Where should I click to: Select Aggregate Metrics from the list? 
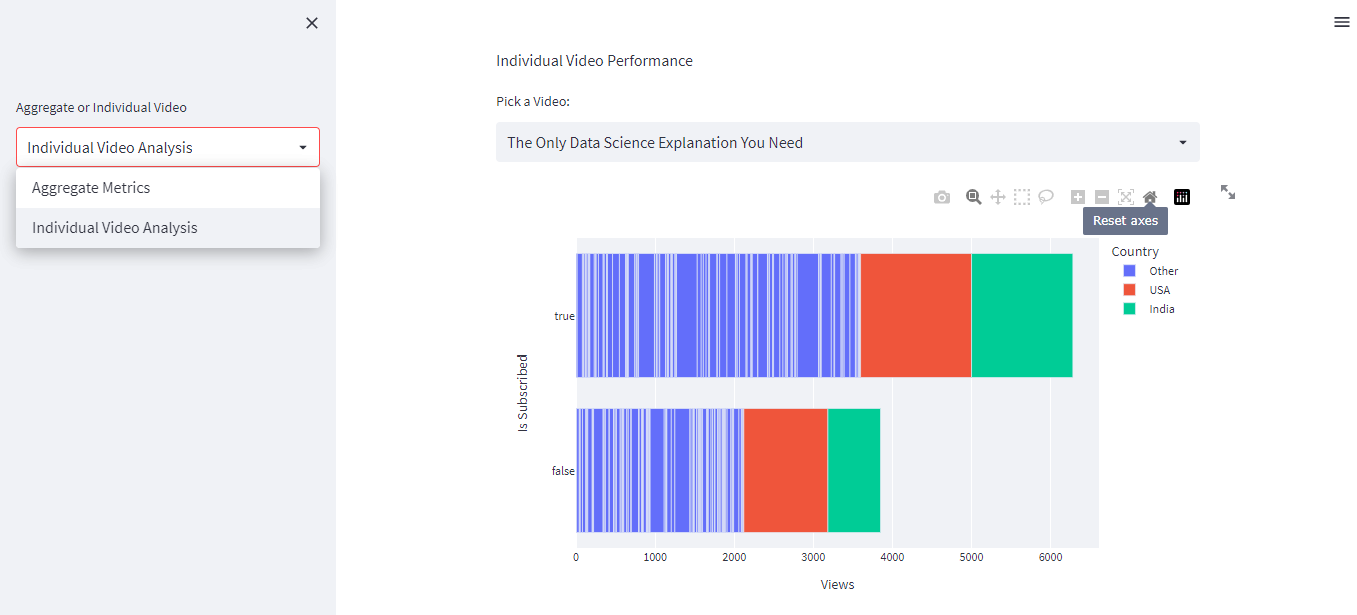91,187
